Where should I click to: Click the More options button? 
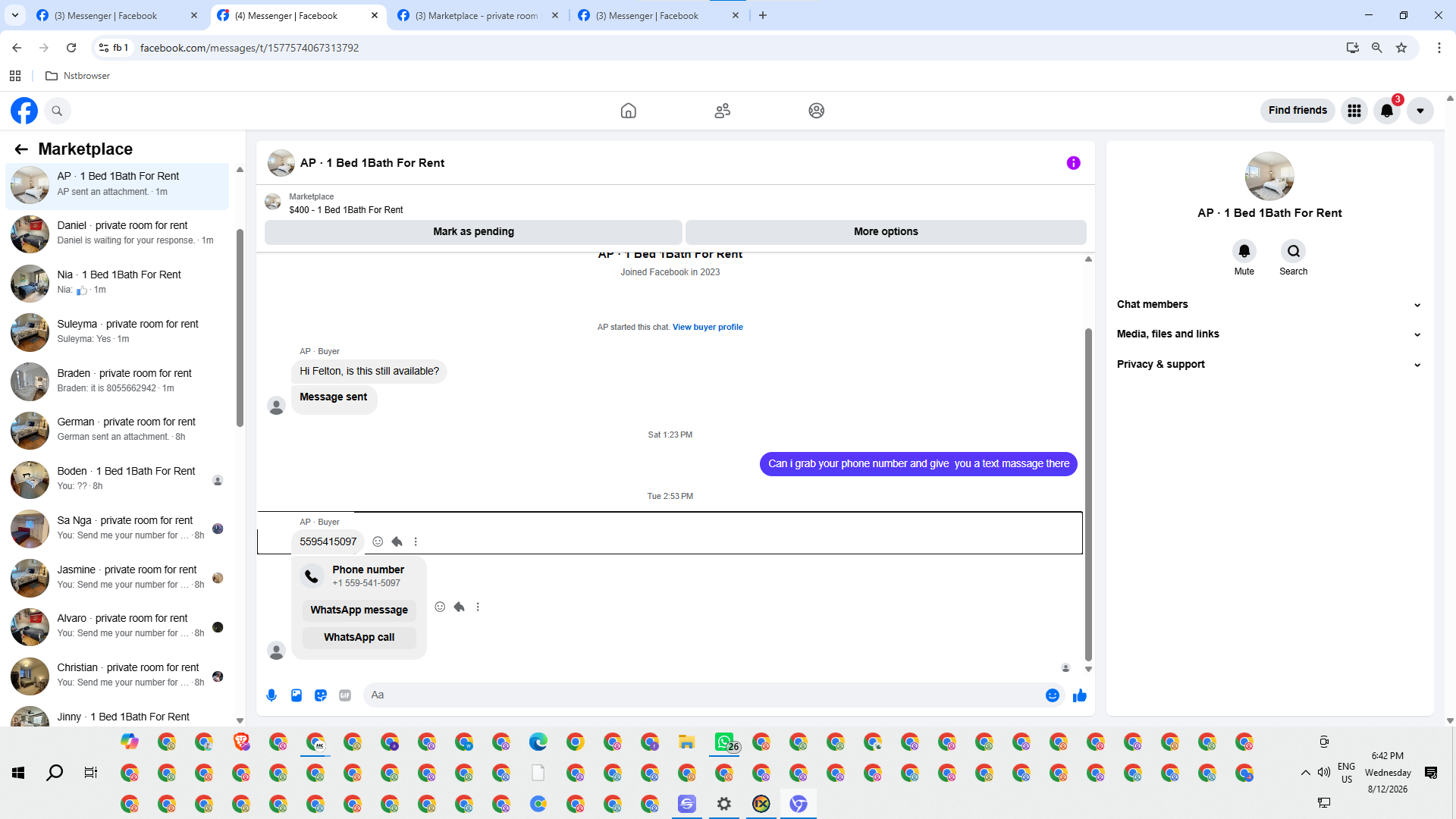pyautogui.click(x=886, y=232)
